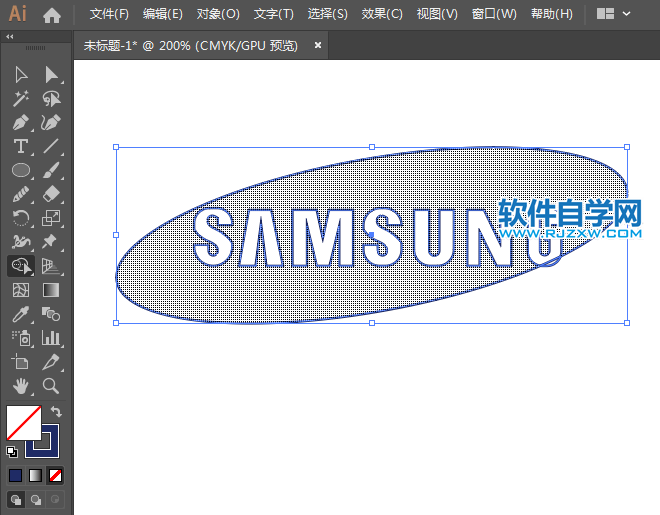Choose the Column Graph tool

click(51, 338)
